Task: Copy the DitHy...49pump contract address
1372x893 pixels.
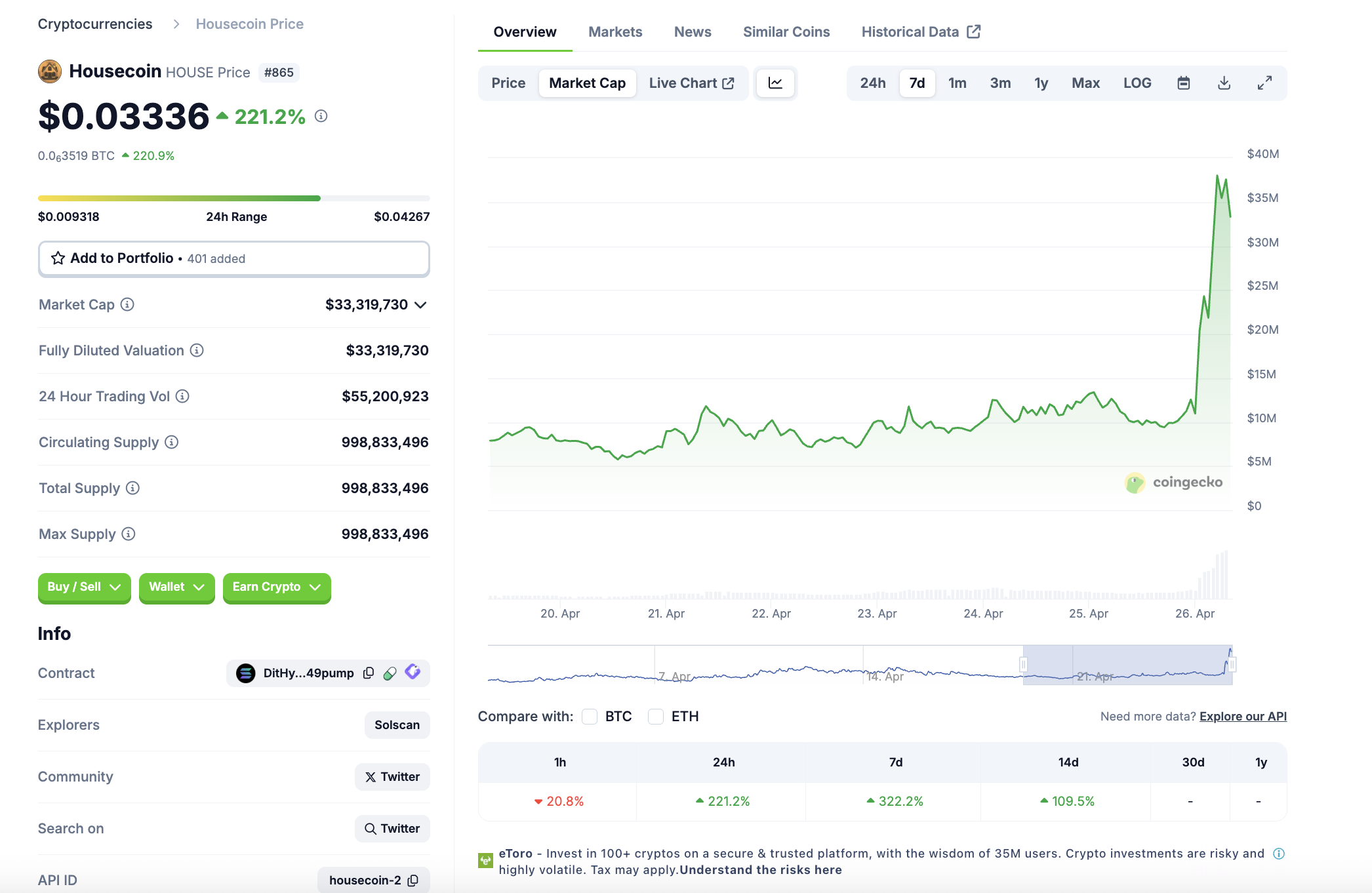Action: coord(369,673)
